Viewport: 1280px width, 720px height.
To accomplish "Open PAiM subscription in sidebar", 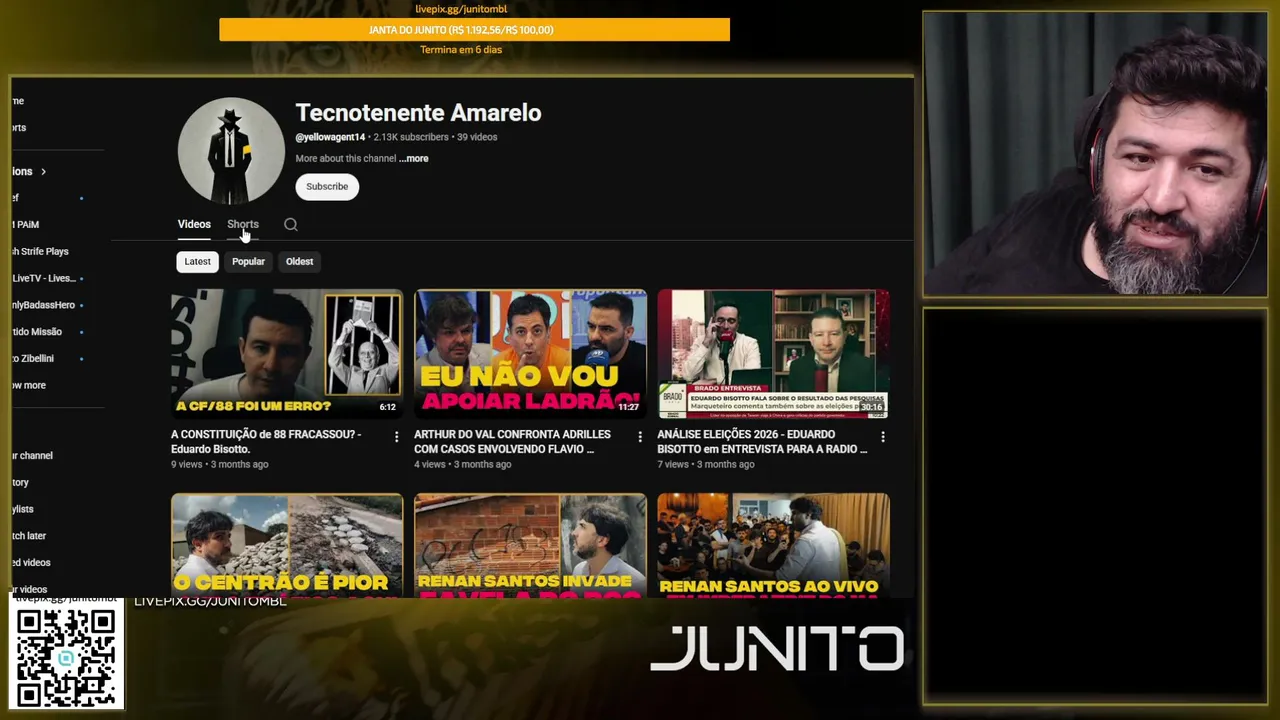I will click(26, 225).
